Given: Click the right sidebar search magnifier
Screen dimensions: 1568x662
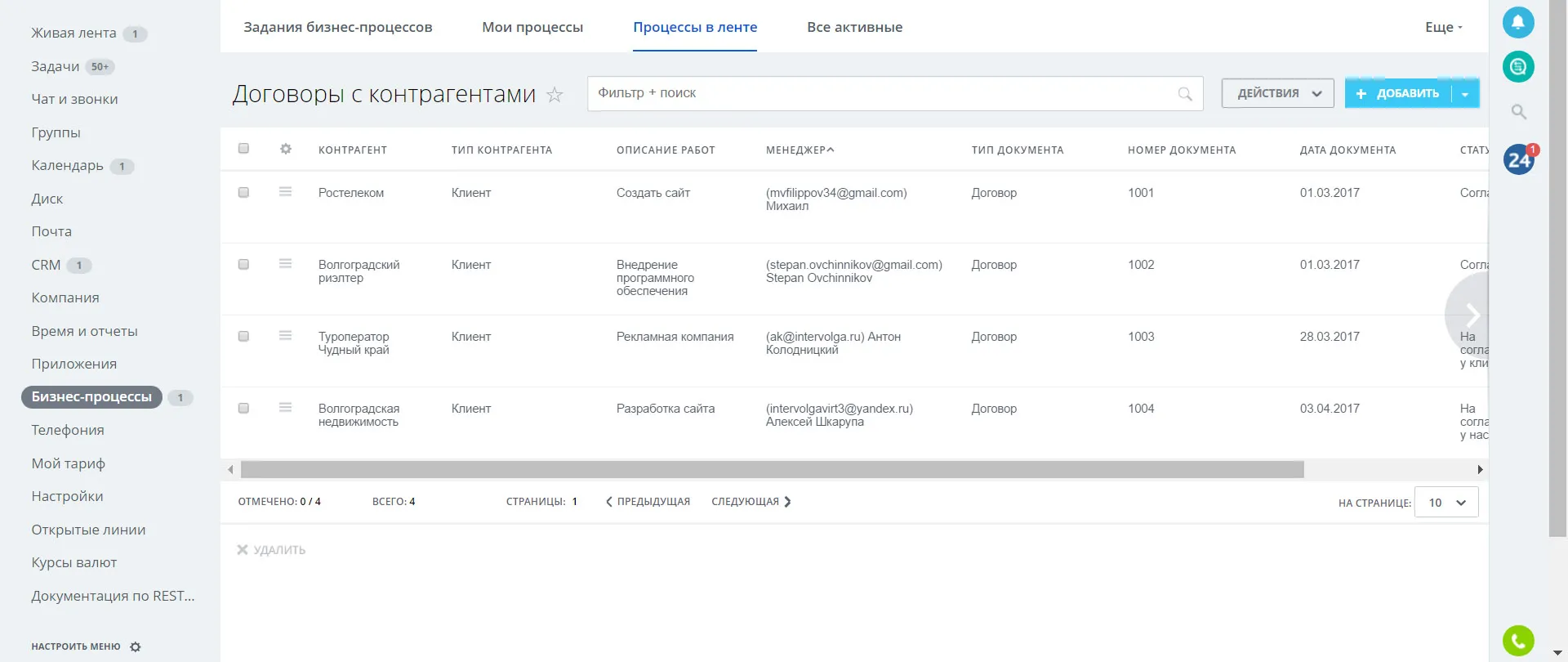Looking at the screenshot, I should point(1518,111).
